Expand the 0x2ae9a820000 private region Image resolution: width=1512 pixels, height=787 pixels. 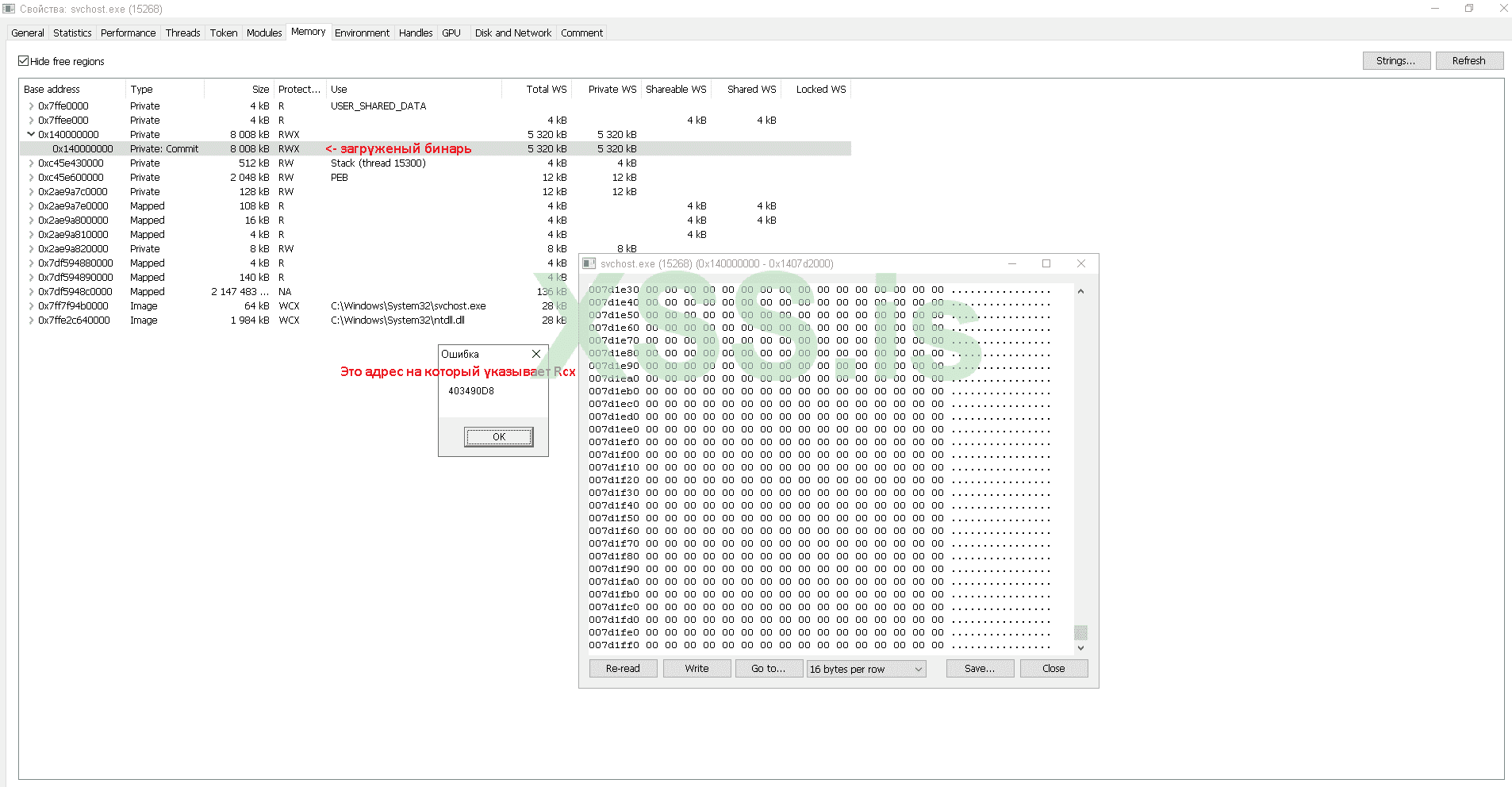(x=31, y=249)
